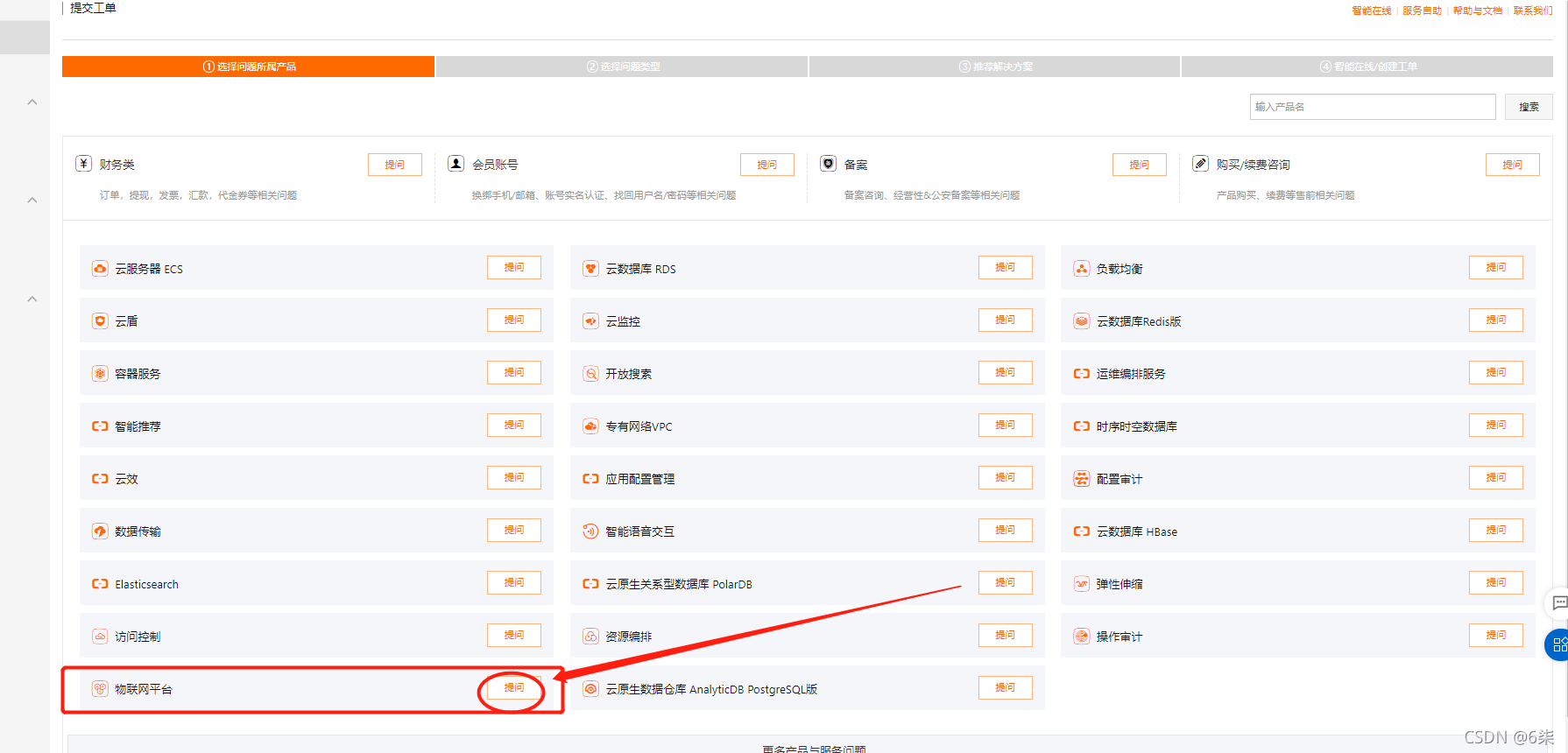Click the 物联网平台 product icon
Image resolution: width=1568 pixels, height=753 pixels.
tap(100, 689)
